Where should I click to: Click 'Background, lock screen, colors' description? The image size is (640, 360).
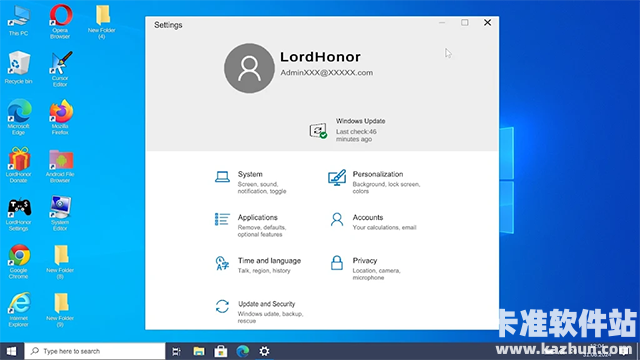click(386, 188)
